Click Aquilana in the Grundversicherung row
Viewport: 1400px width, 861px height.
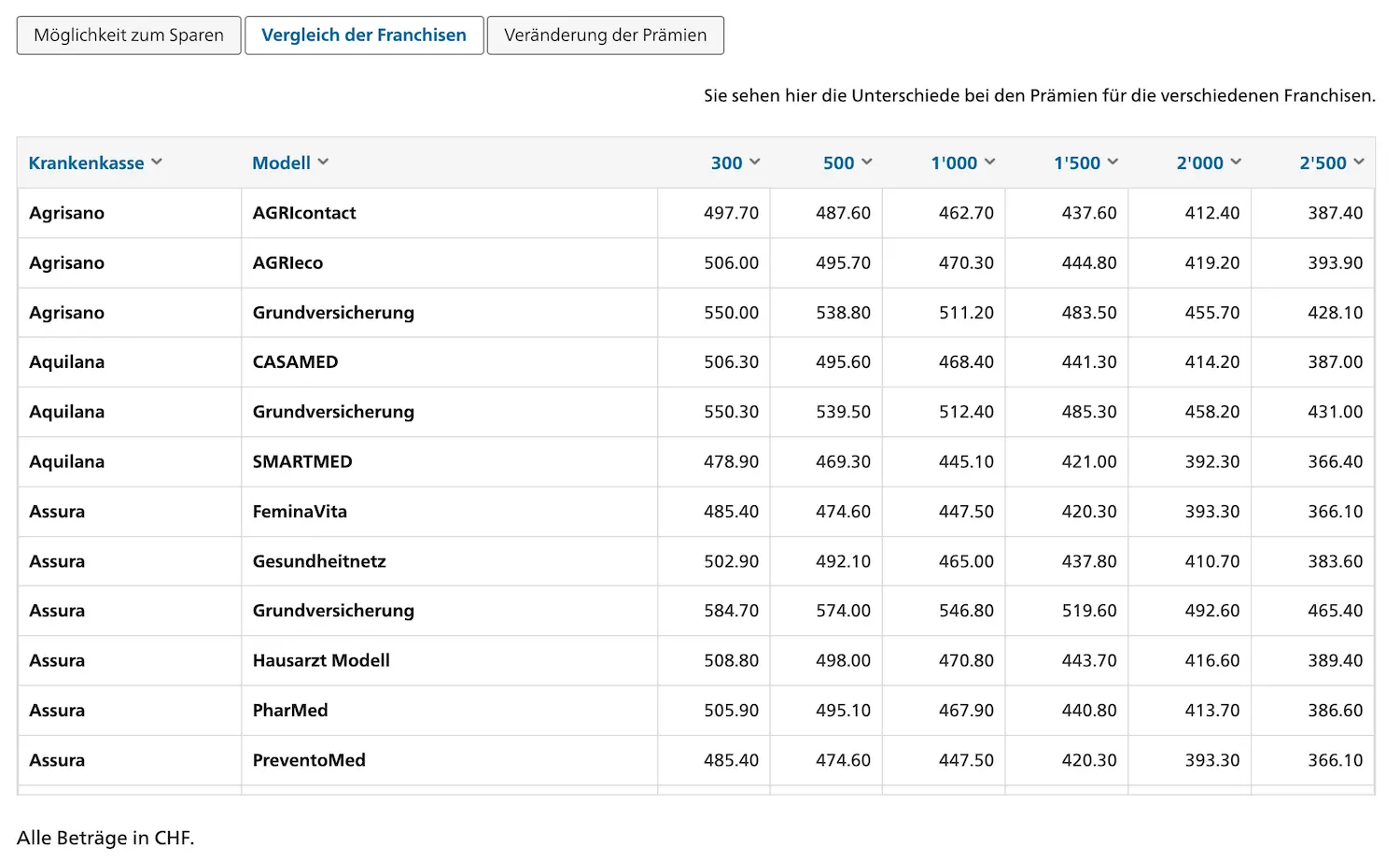pyautogui.click(x=66, y=412)
